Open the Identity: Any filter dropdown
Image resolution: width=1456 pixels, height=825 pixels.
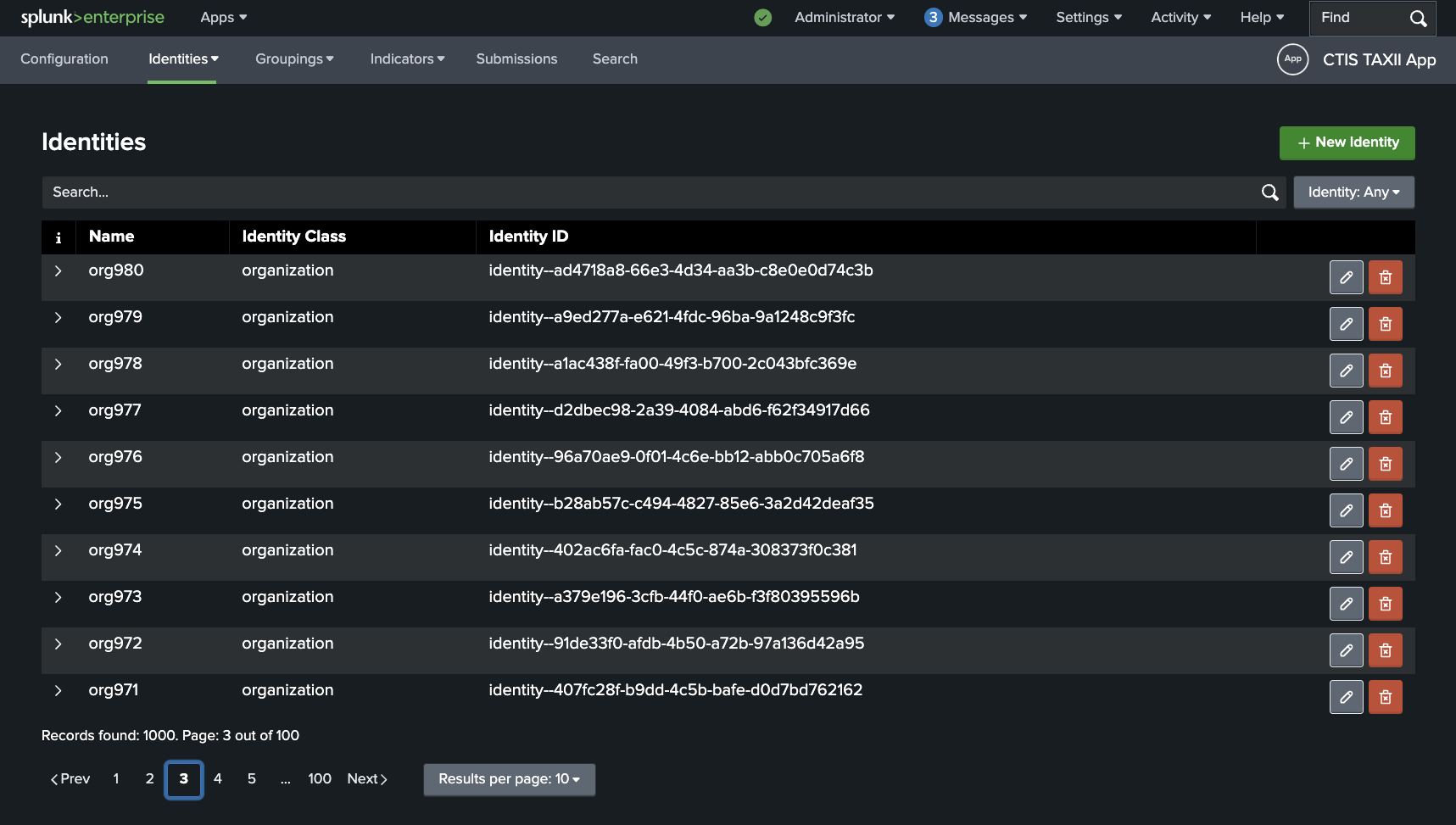point(1353,192)
